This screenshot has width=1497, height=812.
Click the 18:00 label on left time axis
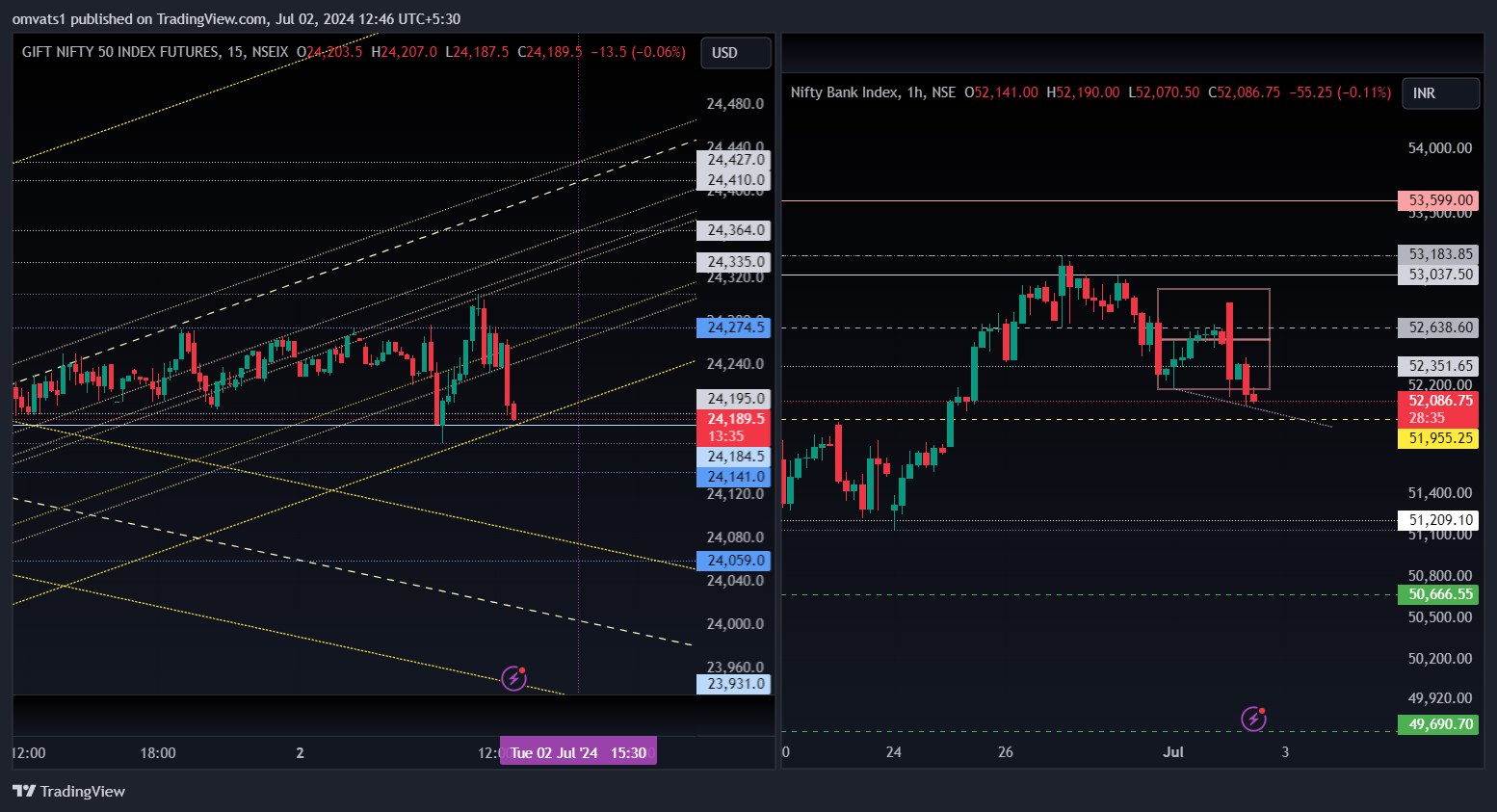(158, 753)
